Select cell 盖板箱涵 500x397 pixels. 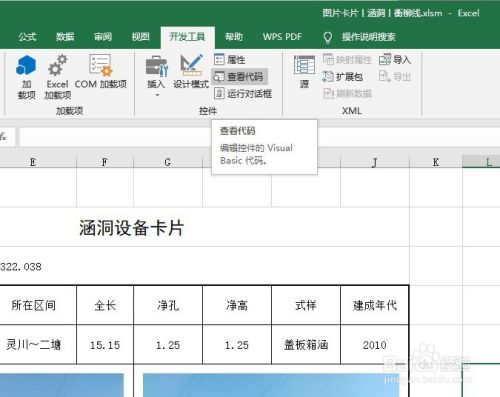[306, 345]
